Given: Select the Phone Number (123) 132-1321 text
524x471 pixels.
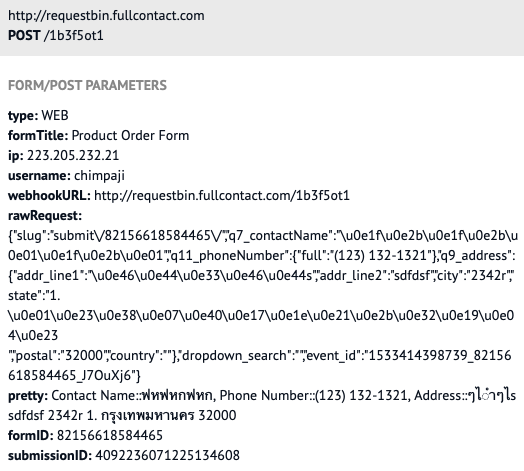Looking at the screenshot, I should (312, 395).
